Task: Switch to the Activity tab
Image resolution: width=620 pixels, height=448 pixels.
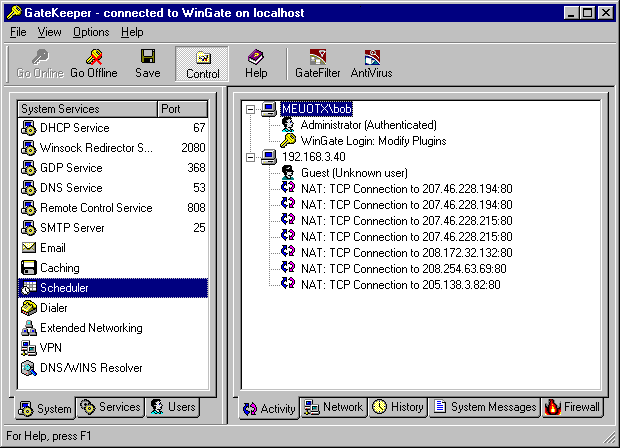Action: [x=269, y=408]
